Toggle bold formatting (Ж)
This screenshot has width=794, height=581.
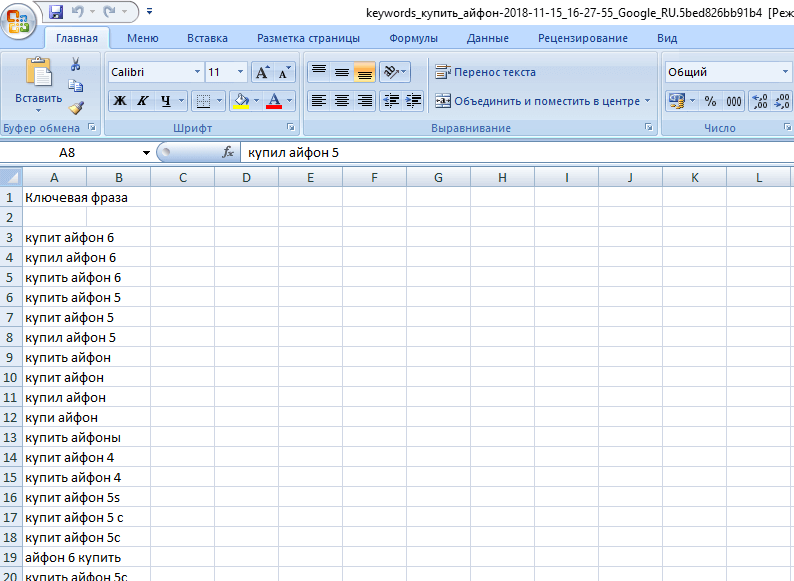pos(120,101)
